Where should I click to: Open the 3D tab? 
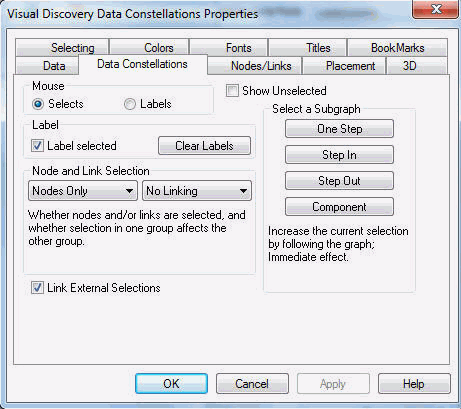click(417, 66)
